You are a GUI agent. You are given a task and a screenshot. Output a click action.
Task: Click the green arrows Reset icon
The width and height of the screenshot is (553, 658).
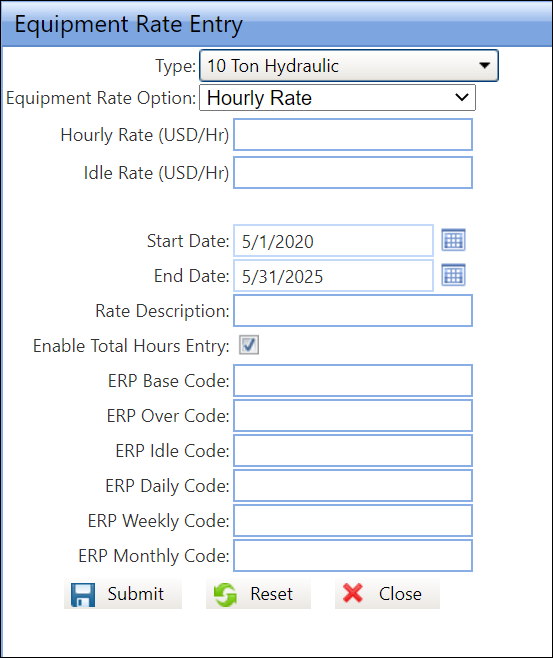point(225,594)
